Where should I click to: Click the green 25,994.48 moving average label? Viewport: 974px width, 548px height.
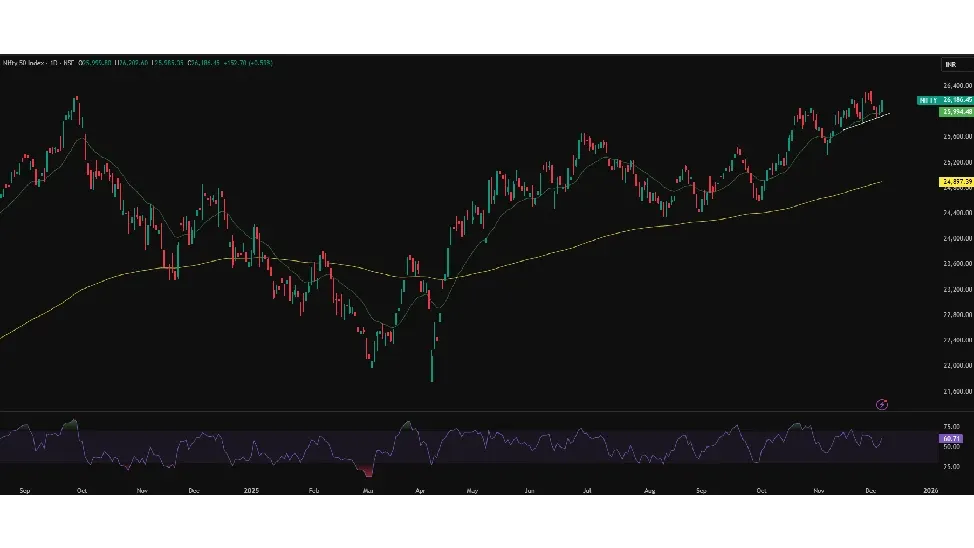pos(957,112)
